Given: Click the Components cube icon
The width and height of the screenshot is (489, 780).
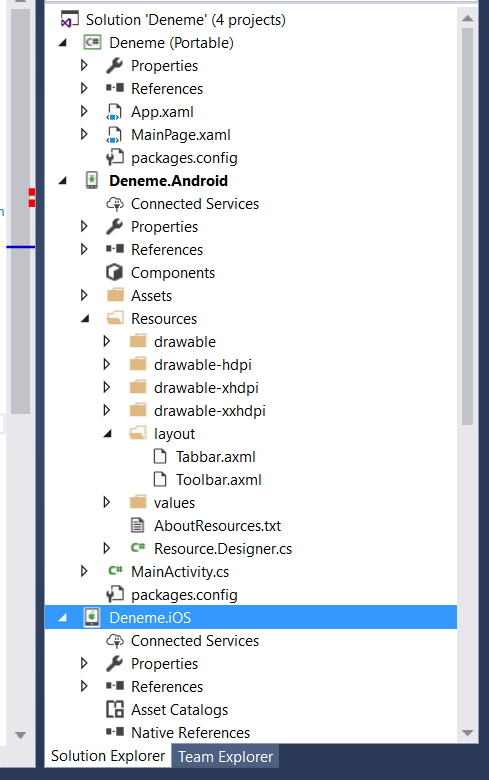Looking at the screenshot, I should (114, 272).
